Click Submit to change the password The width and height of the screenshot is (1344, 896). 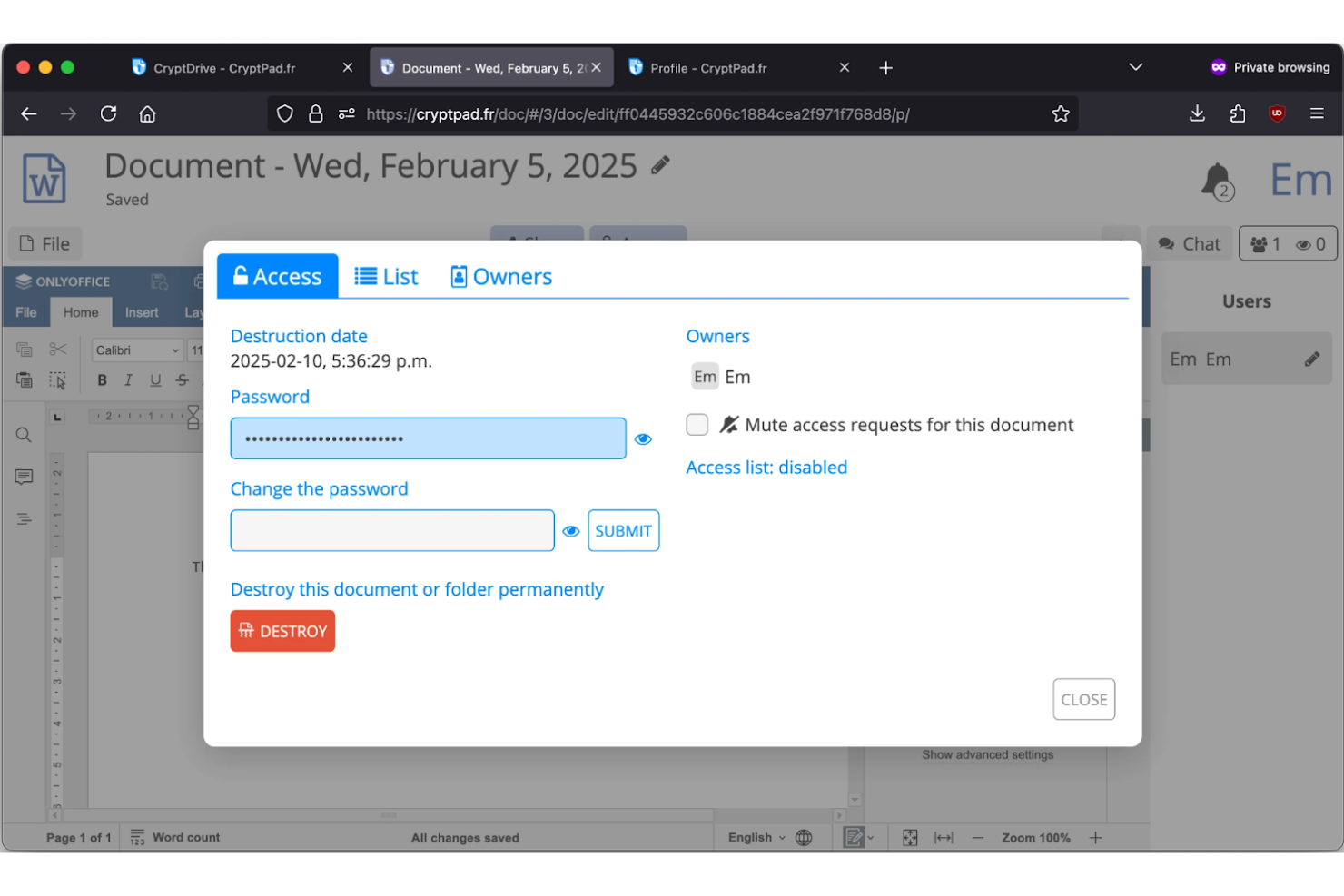[x=623, y=531]
